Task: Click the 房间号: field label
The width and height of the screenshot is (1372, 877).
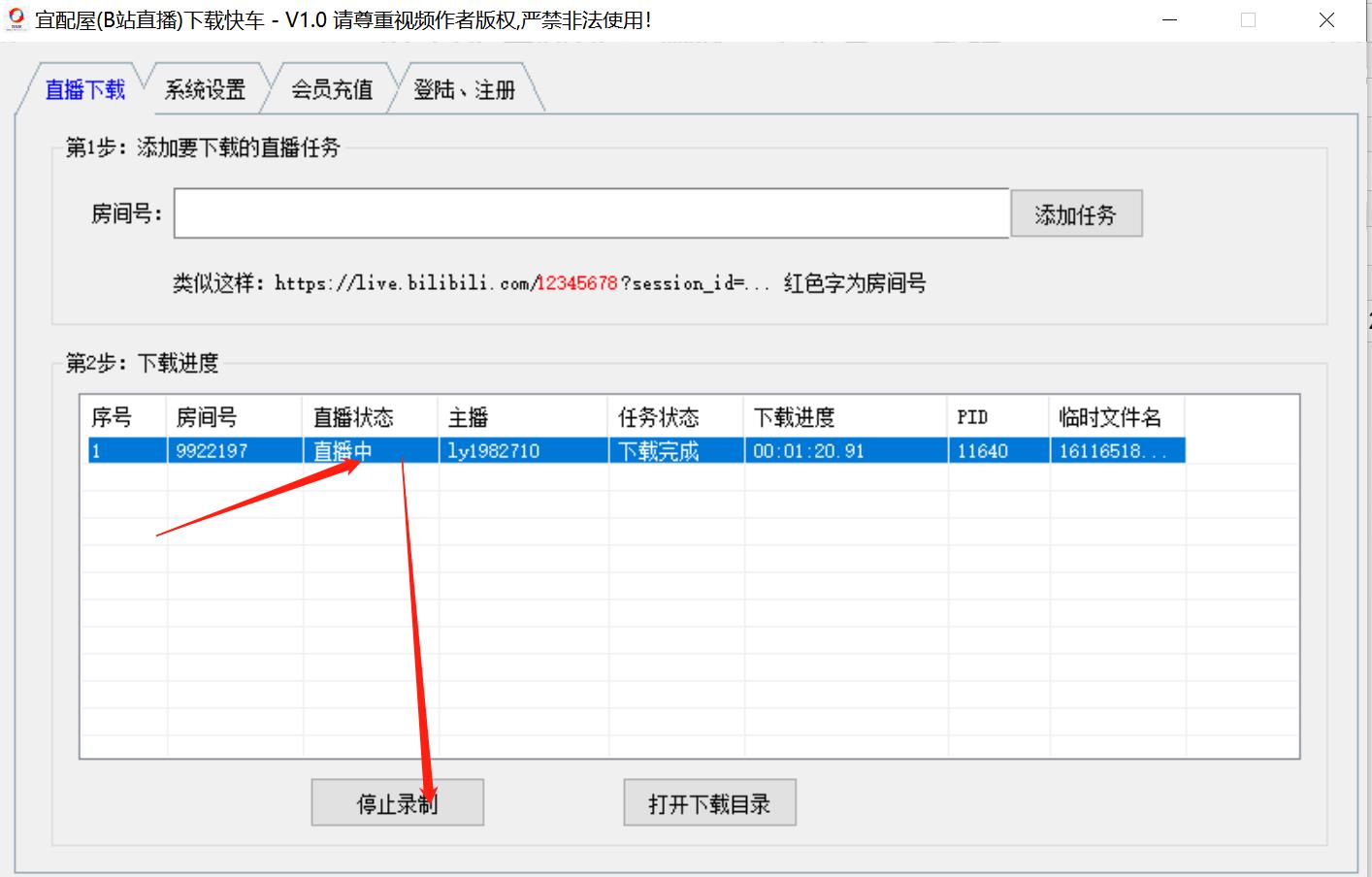Action: [126, 213]
